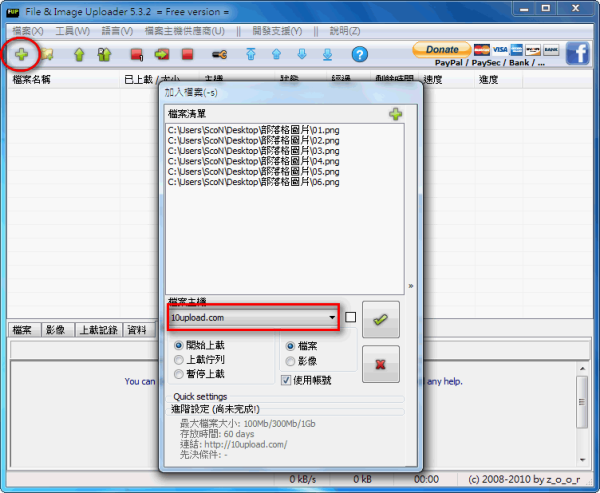Open the 語言(V) menu

(x=117, y=31)
